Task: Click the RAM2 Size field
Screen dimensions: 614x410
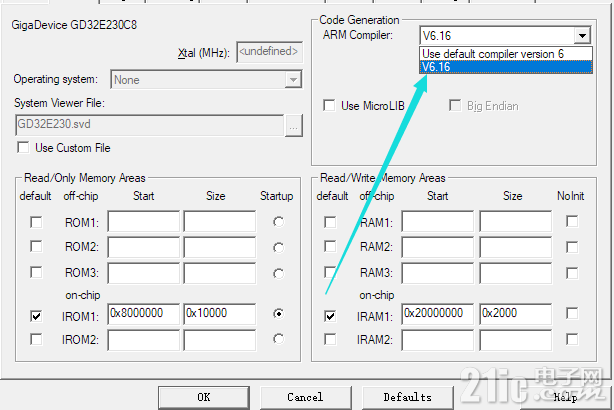Action: (x=516, y=247)
